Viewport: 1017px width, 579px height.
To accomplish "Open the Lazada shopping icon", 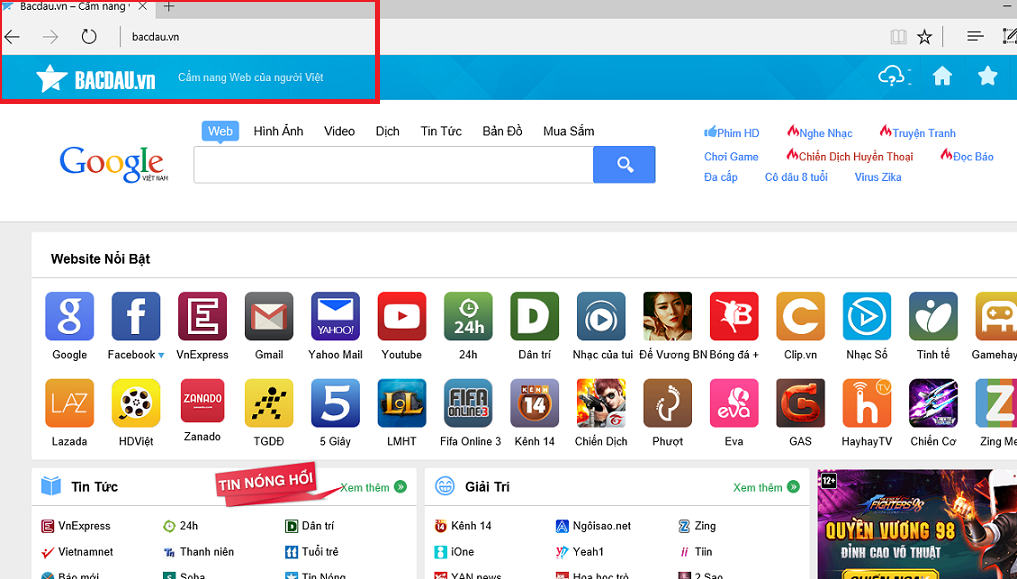I will coord(69,403).
